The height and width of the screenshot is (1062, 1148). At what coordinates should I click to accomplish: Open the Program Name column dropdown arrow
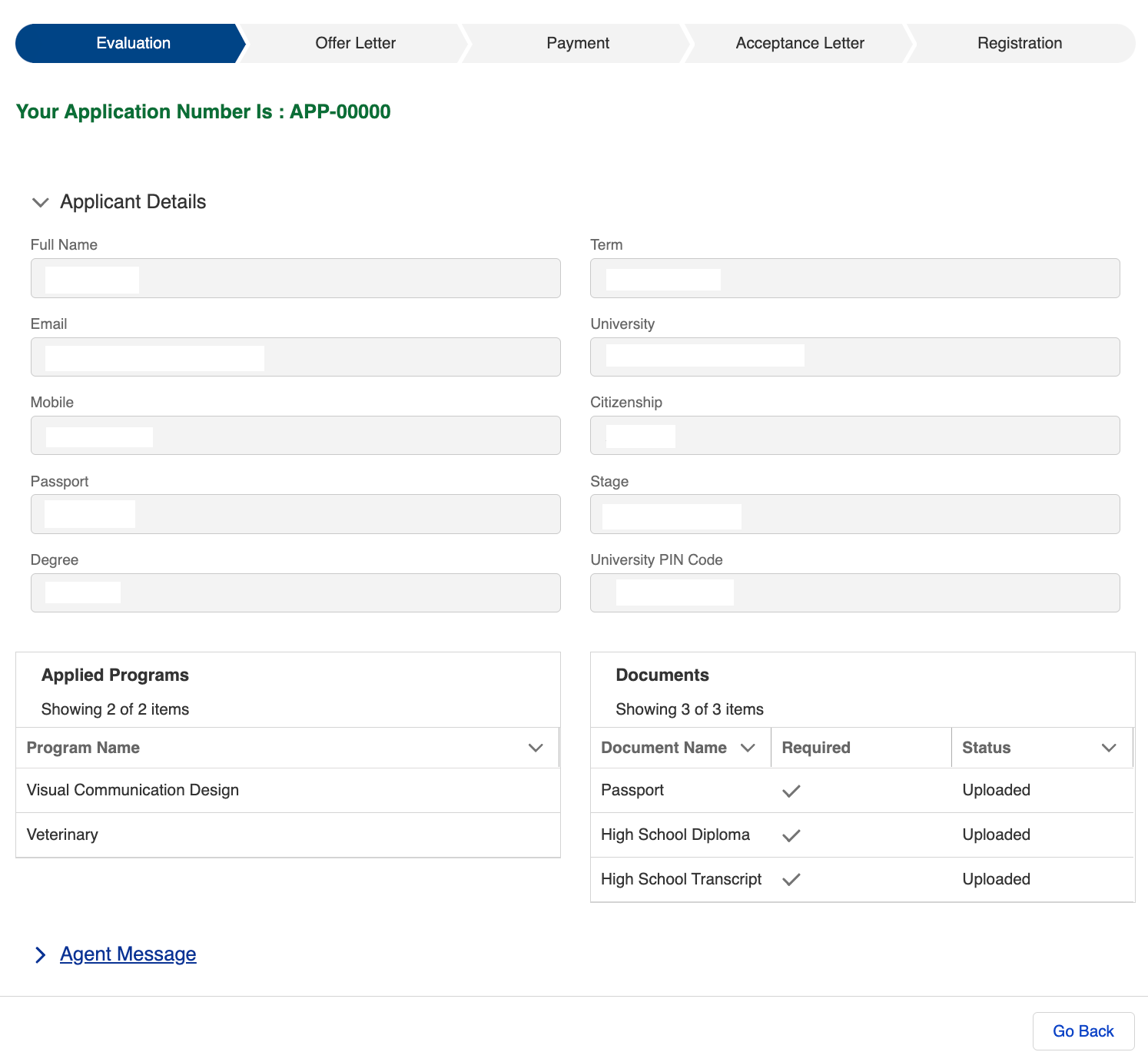coord(536,748)
